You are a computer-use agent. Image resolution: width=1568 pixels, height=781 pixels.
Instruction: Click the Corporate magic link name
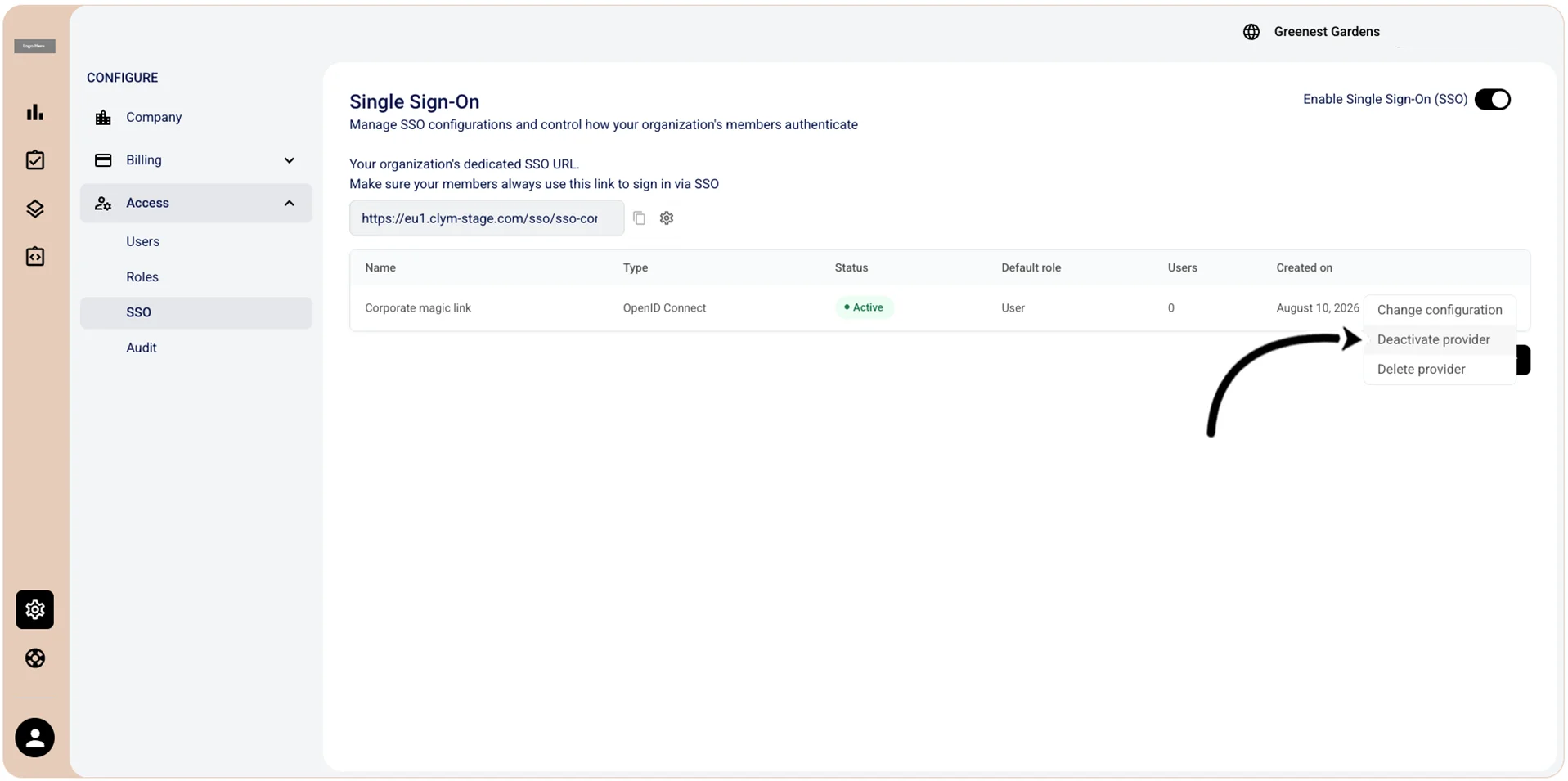pos(418,308)
